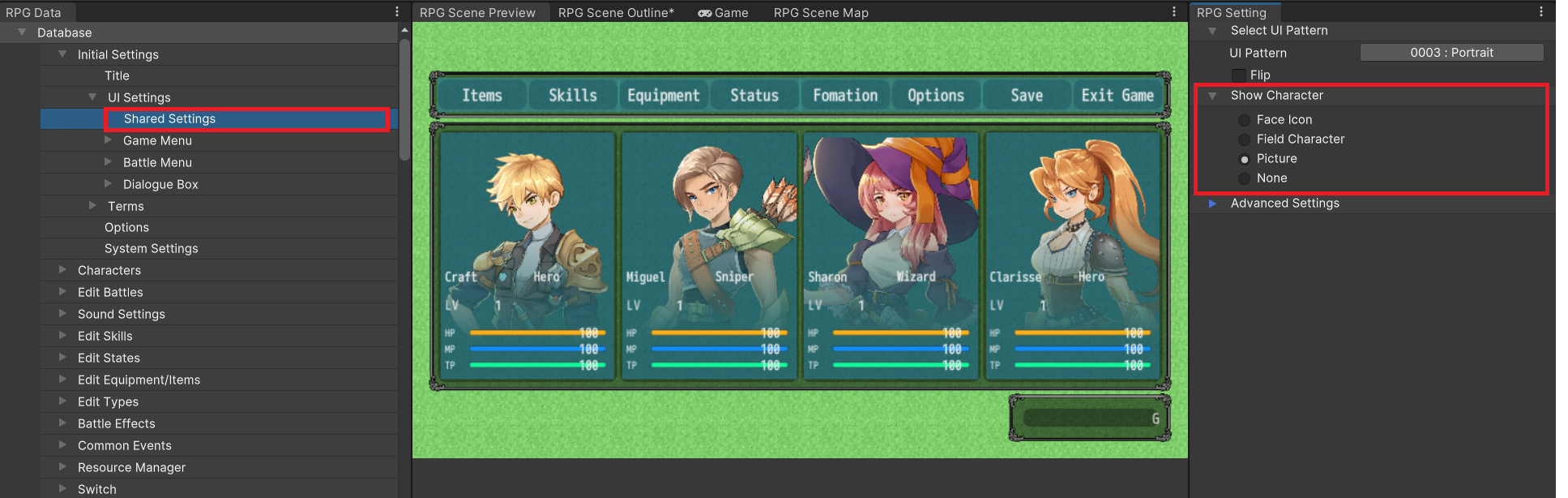Select the Picture radio option
The image size is (1568, 498).
click(1244, 159)
